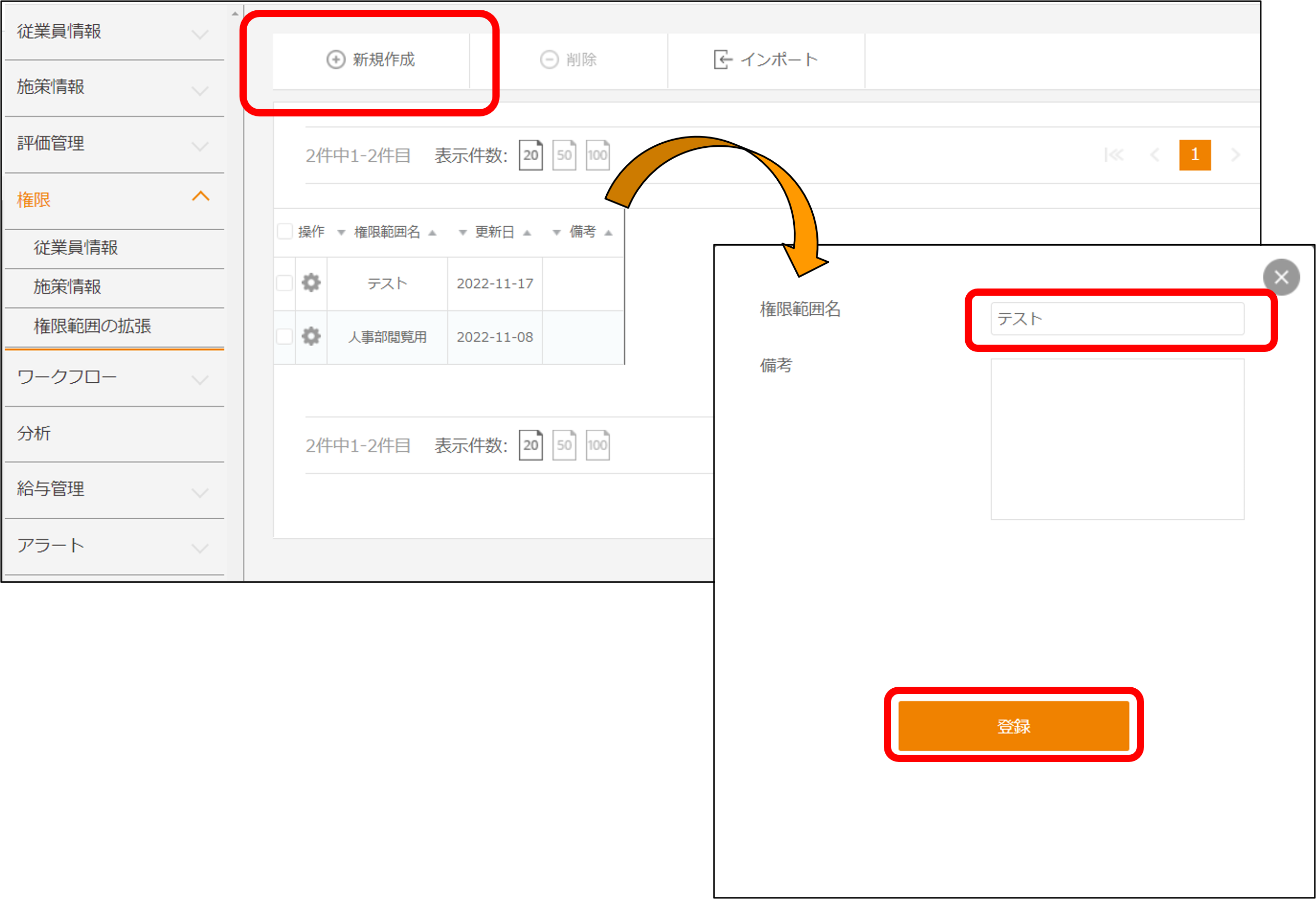Sort 更新日 column ascending
The image size is (1316, 899).
(527, 233)
